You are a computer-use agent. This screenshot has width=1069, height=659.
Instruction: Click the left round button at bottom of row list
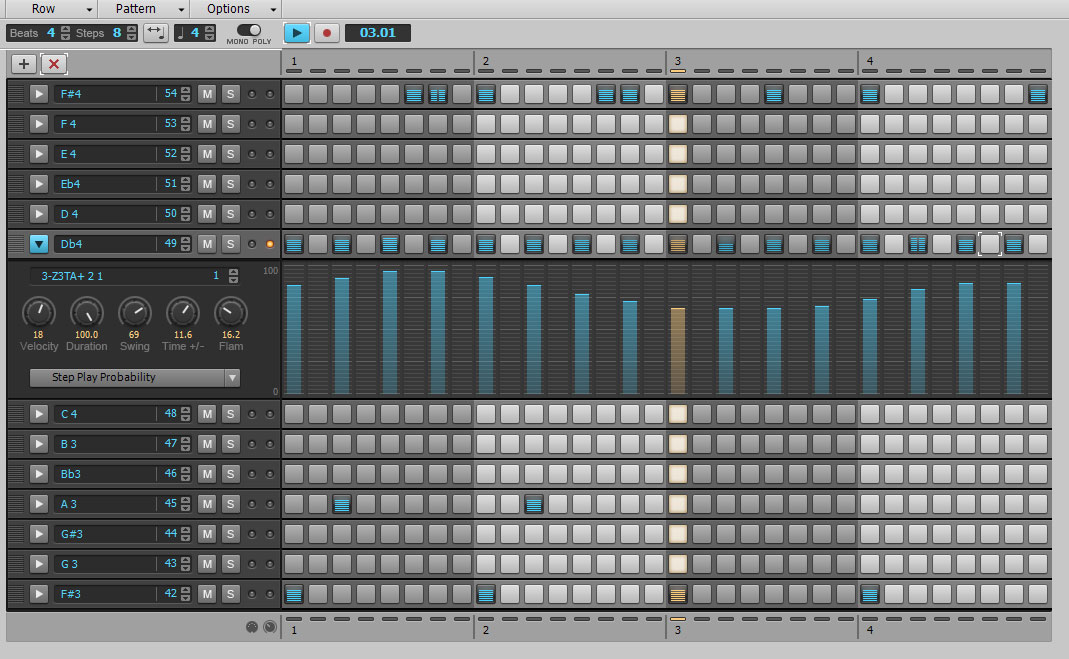(252, 627)
